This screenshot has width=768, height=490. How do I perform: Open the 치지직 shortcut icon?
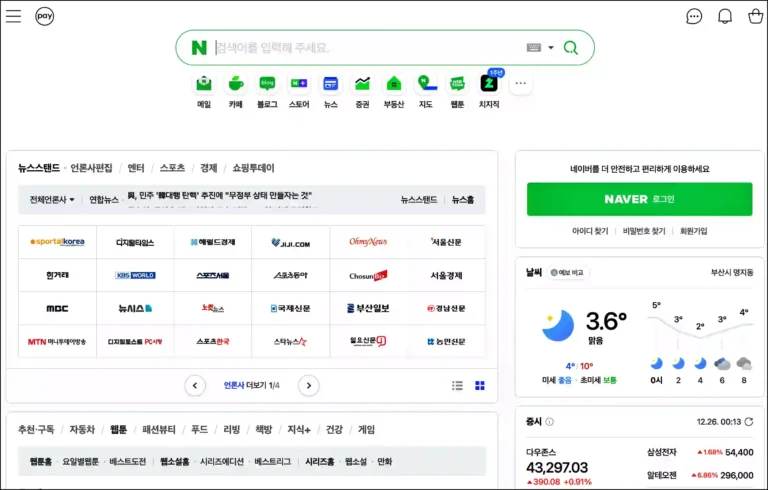[489, 84]
